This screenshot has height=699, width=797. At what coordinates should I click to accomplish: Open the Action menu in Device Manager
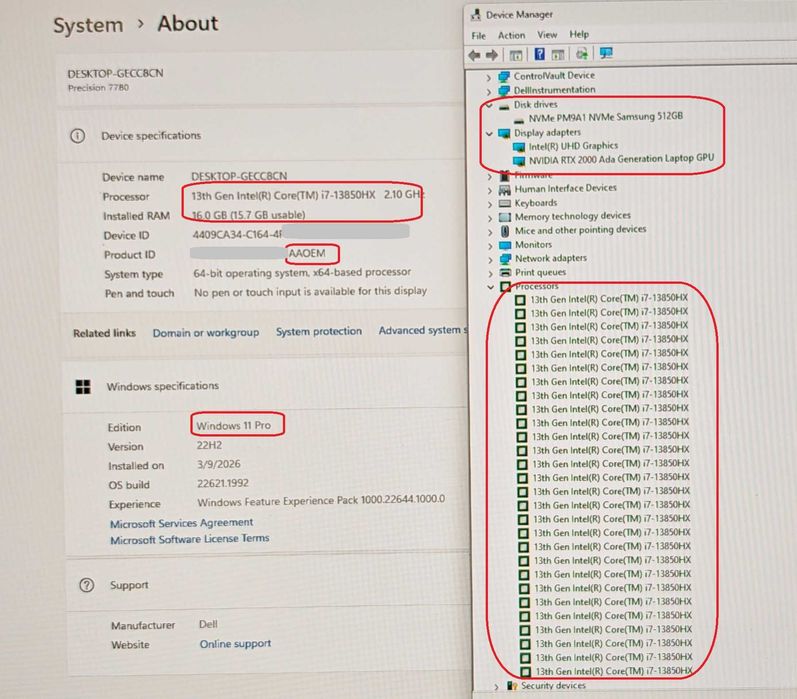click(511, 35)
